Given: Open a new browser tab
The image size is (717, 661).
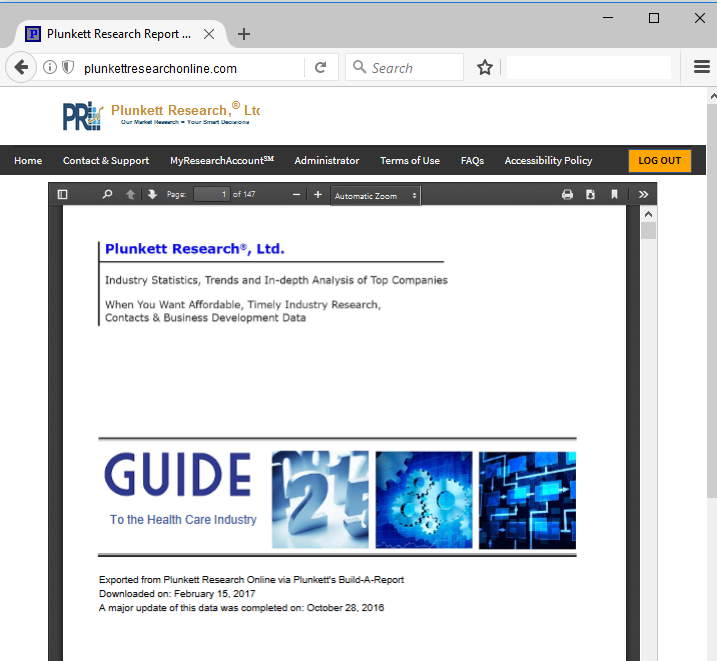Looking at the screenshot, I should pyautogui.click(x=244, y=34).
